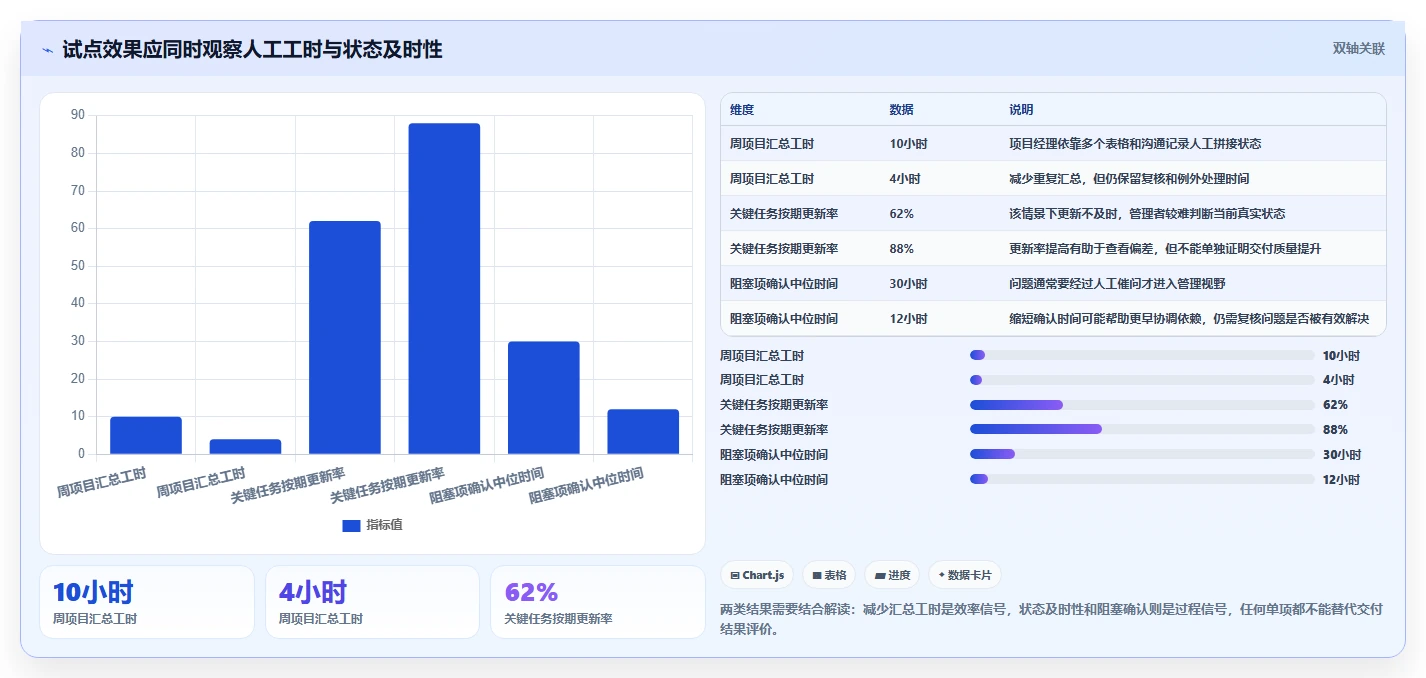Screen dimensions: 1426x678
Task: Click the 双轴关联 label in header
Action: tap(1359, 48)
